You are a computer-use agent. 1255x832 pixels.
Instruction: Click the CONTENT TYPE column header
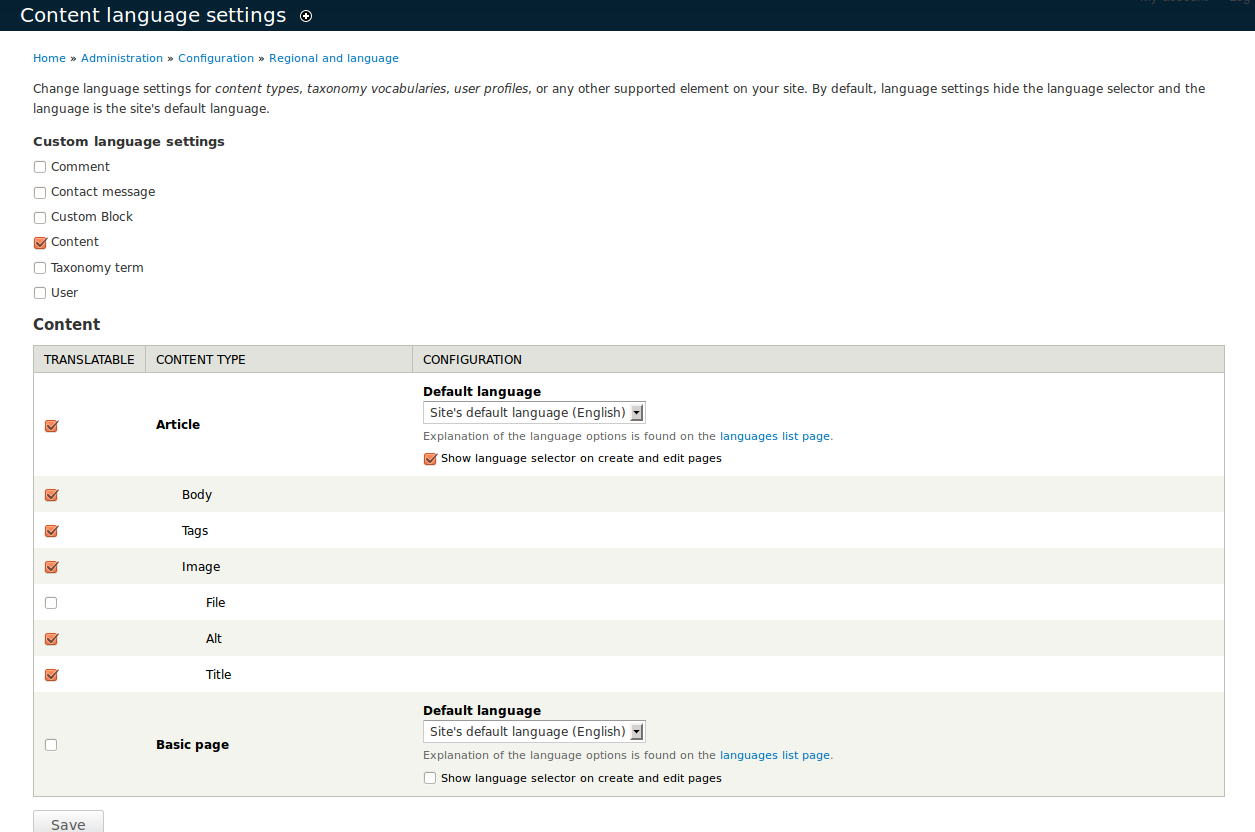(x=201, y=360)
